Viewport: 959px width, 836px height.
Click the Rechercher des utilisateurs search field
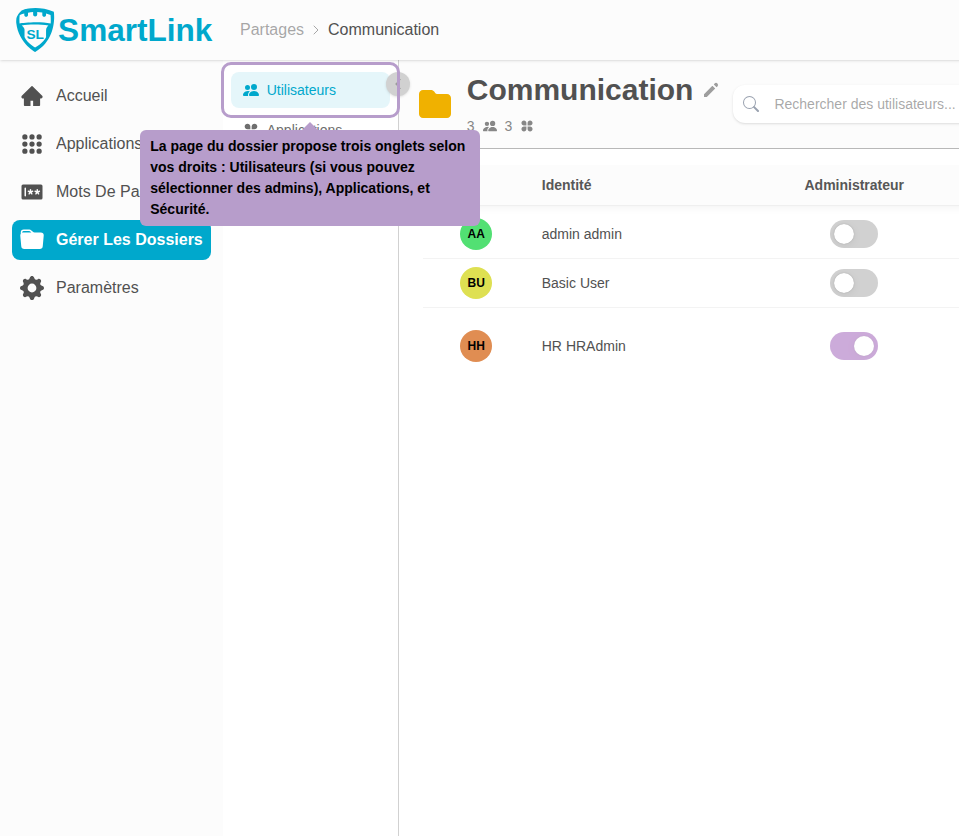point(860,104)
